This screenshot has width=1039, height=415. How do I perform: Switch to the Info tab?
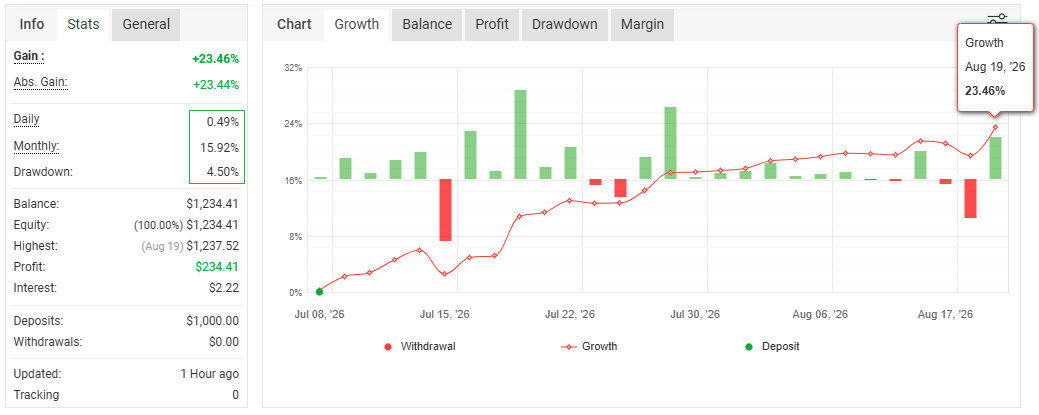coord(32,25)
